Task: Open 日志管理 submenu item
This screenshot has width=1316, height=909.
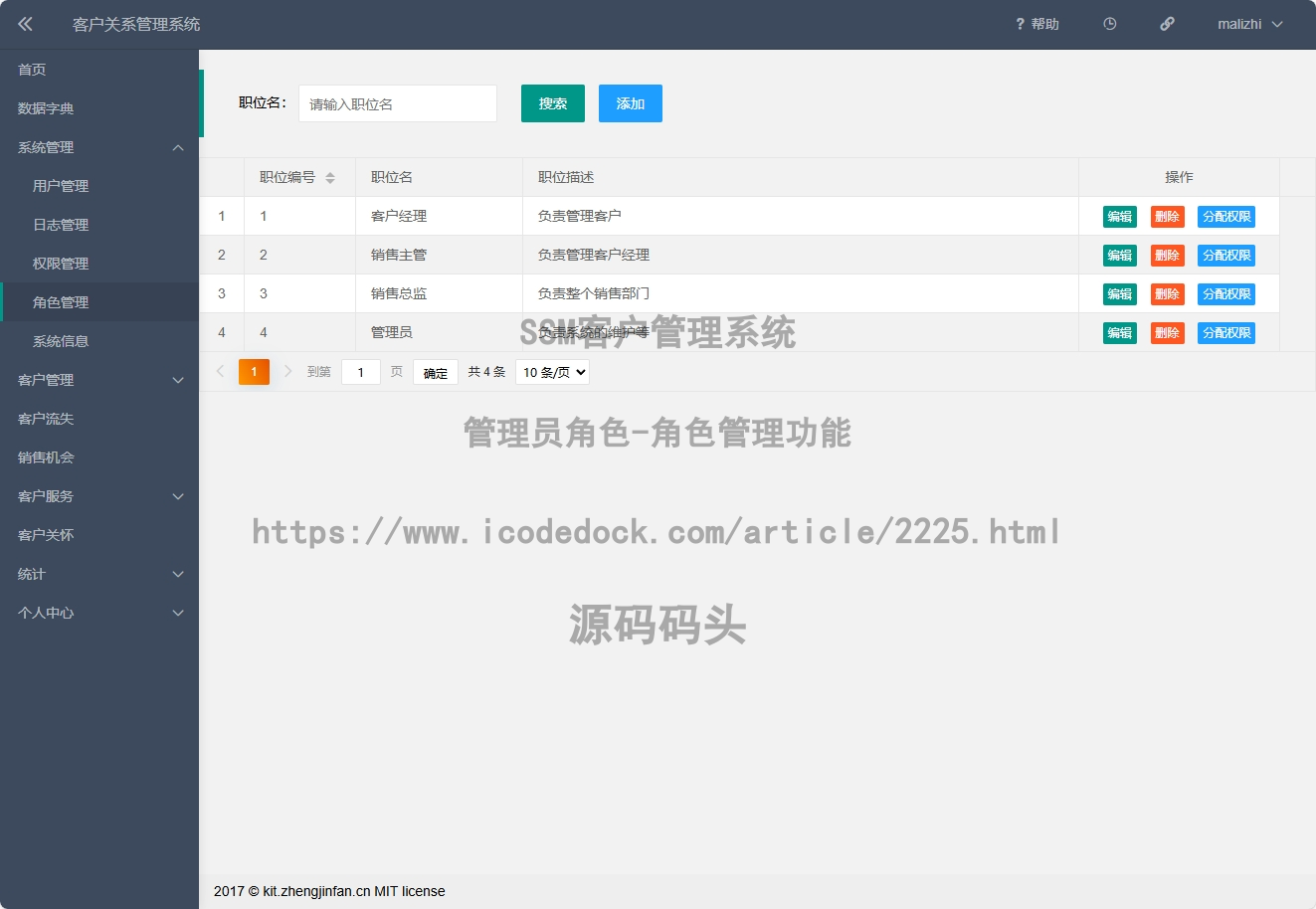Action: [x=99, y=225]
